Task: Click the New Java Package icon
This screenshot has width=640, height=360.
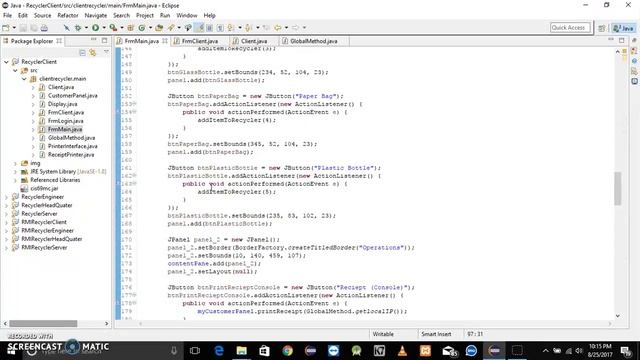Action: click(131, 28)
